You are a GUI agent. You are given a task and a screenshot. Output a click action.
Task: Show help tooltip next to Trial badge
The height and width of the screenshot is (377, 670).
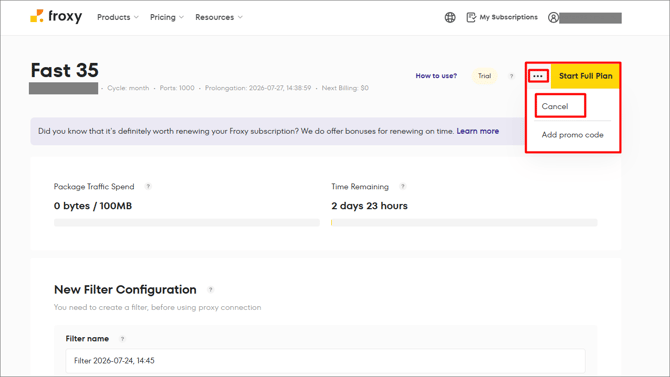point(511,76)
